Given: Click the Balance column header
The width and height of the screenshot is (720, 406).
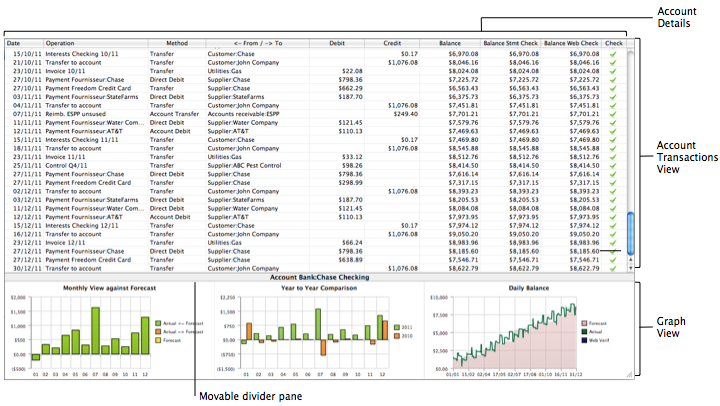Looking at the screenshot, I should [x=450, y=43].
